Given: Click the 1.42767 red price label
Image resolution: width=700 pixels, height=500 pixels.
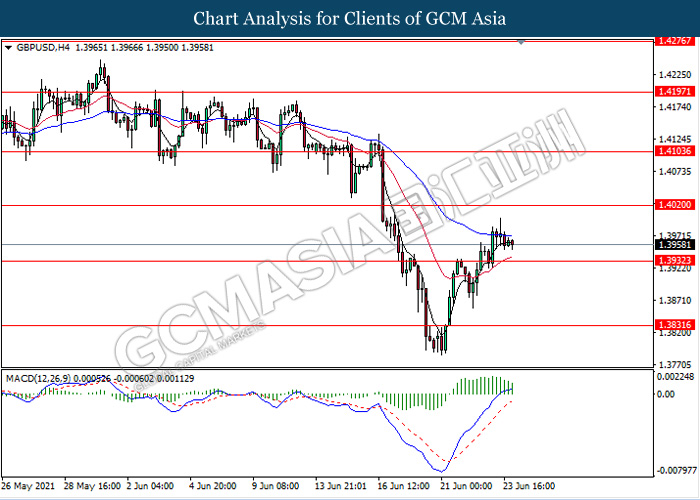Looking at the screenshot, I should (x=675, y=41).
